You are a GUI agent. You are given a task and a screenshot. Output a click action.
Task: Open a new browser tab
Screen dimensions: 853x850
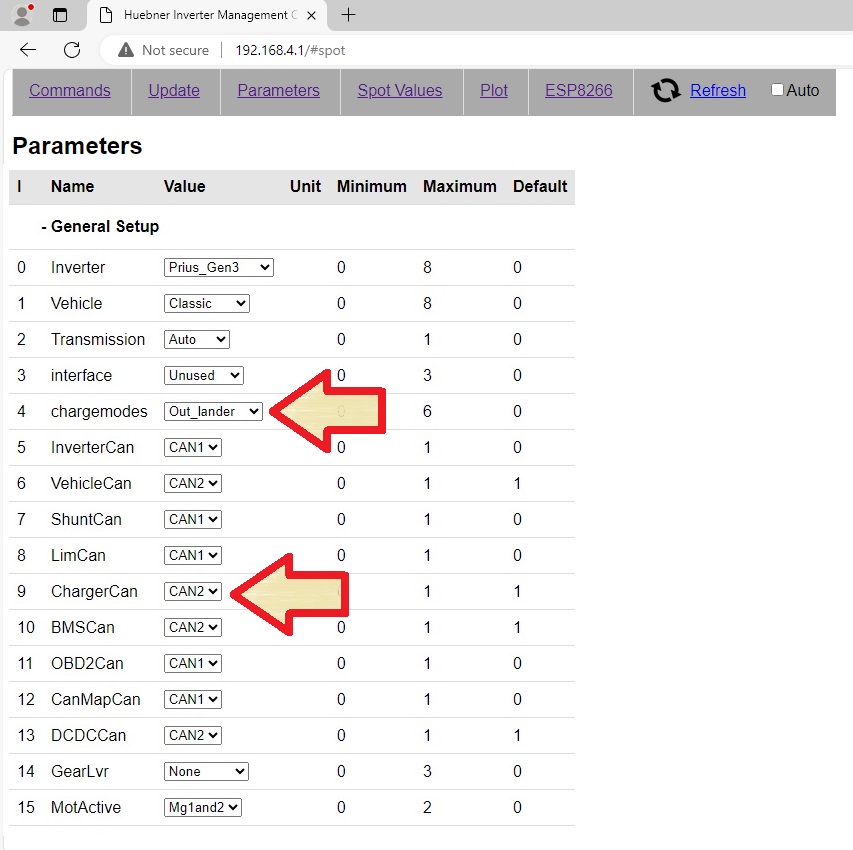click(348, 15)
